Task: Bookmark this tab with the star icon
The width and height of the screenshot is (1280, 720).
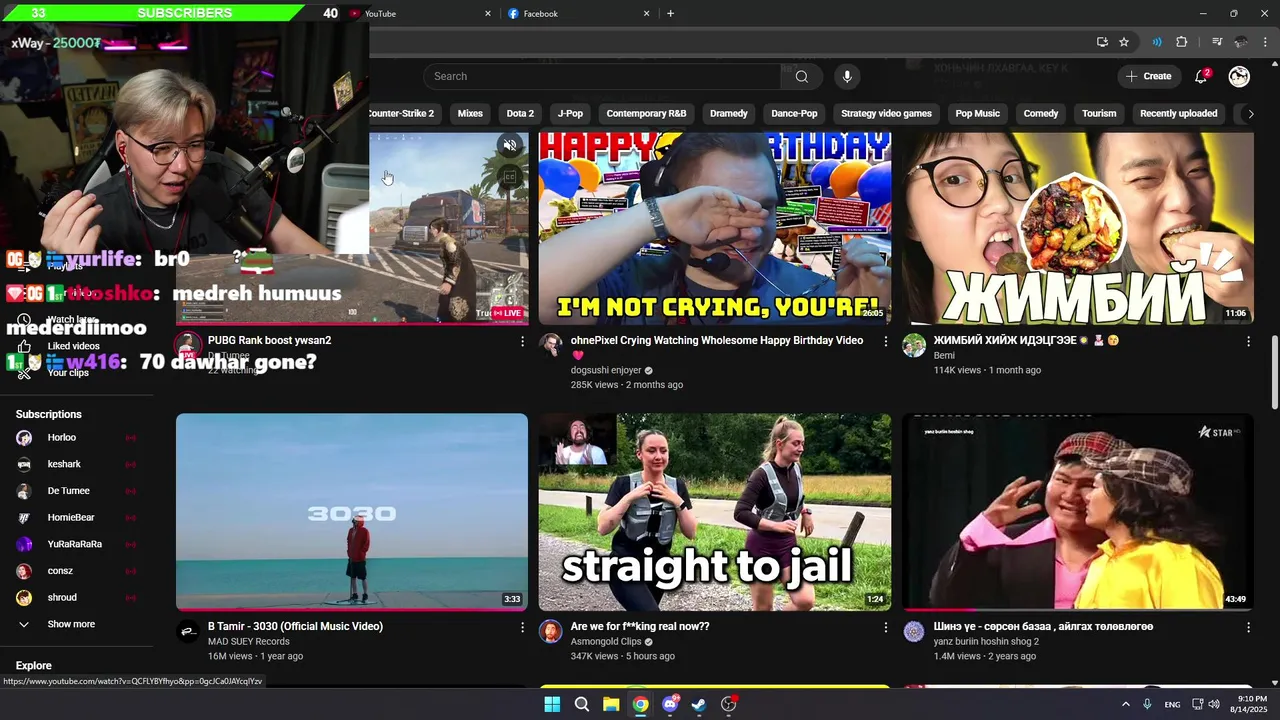Action: point(1124,42)
